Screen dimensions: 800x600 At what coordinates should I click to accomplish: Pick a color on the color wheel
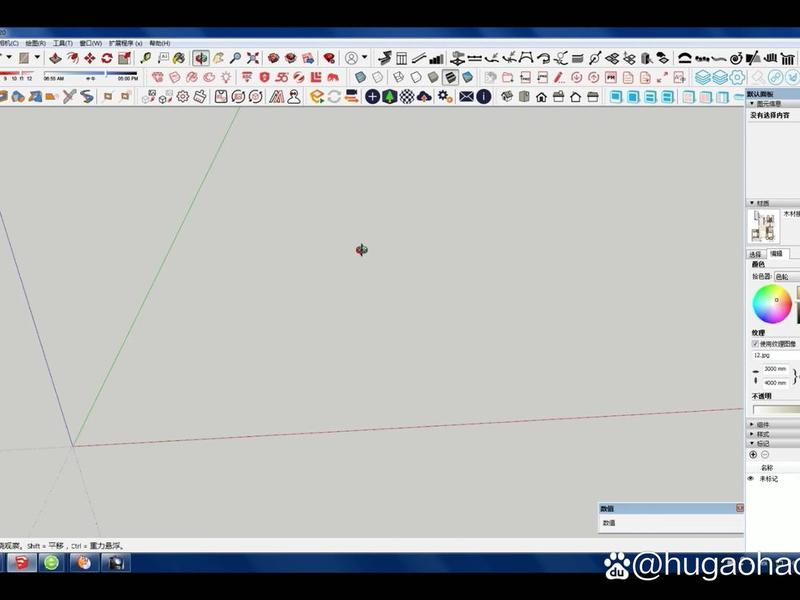(x=772, y=304)
